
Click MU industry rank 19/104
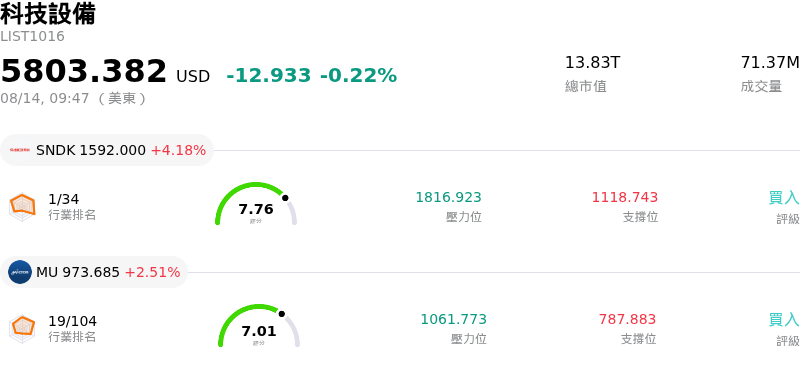tap(72, 322)
